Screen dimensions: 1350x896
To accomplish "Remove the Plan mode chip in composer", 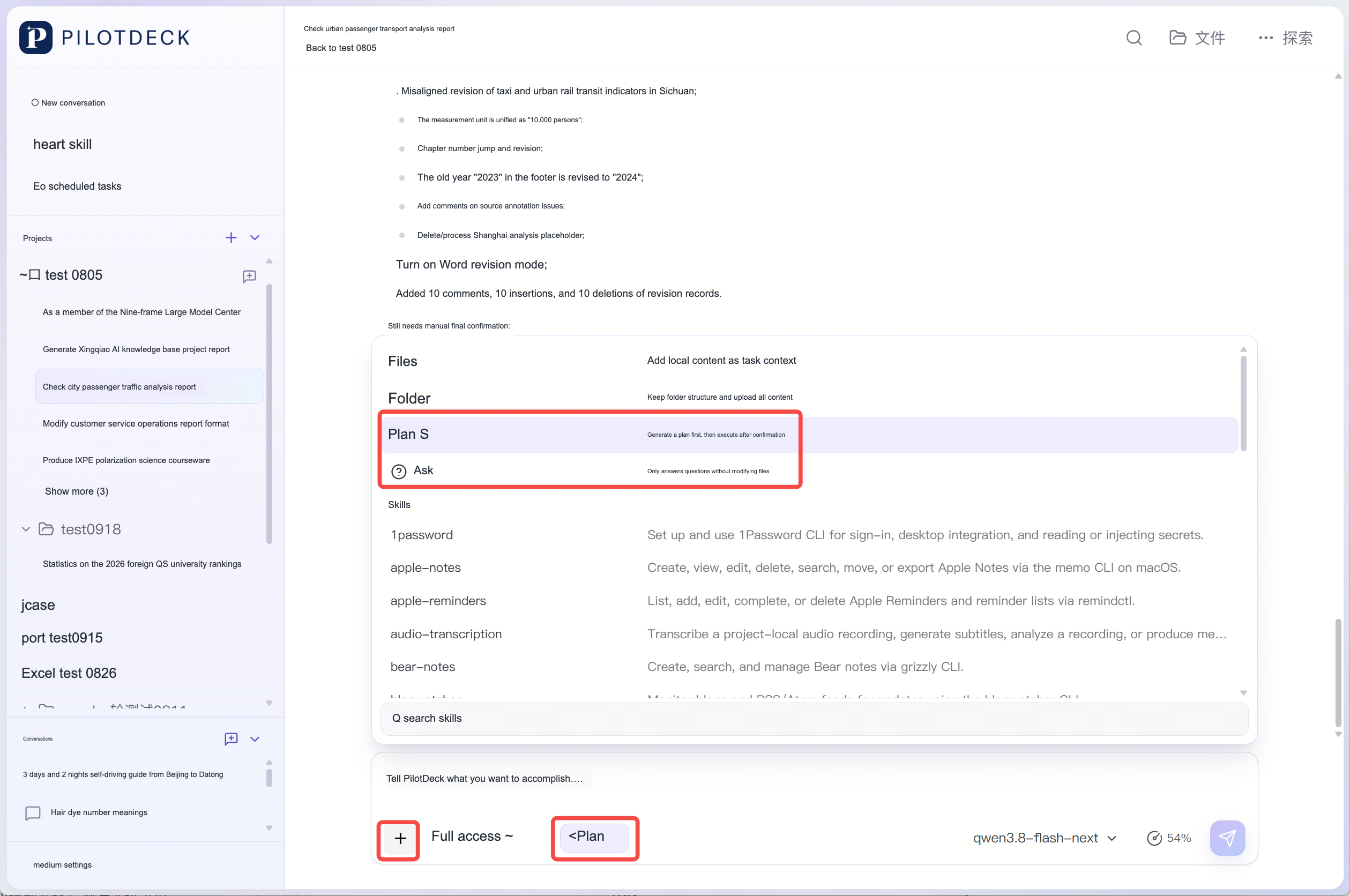I will [594, 837].
